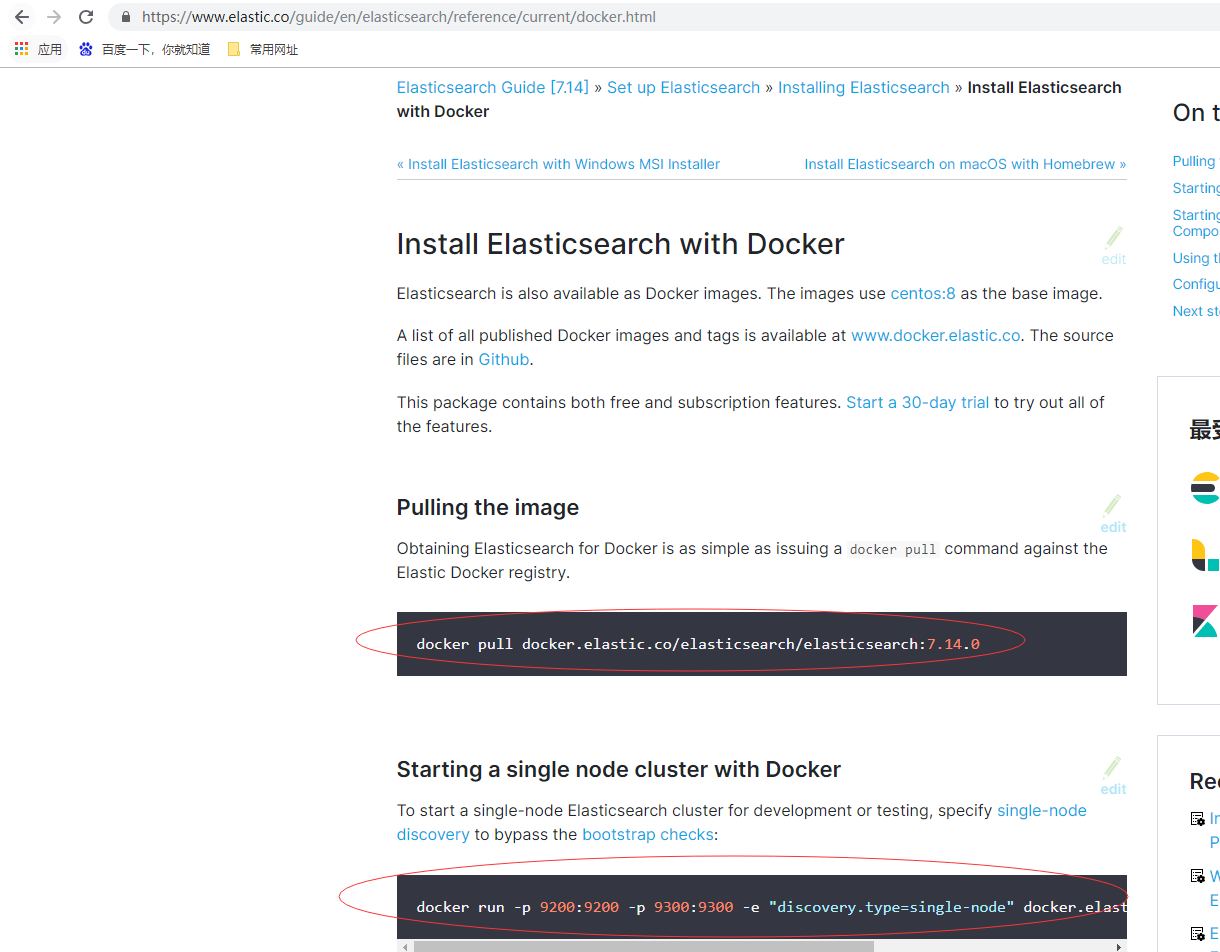Viewport: 1220px width, 952px height.
Task: Go to Install Elasticsearch on macOS with Homebrew
Action: click(965, 164)
